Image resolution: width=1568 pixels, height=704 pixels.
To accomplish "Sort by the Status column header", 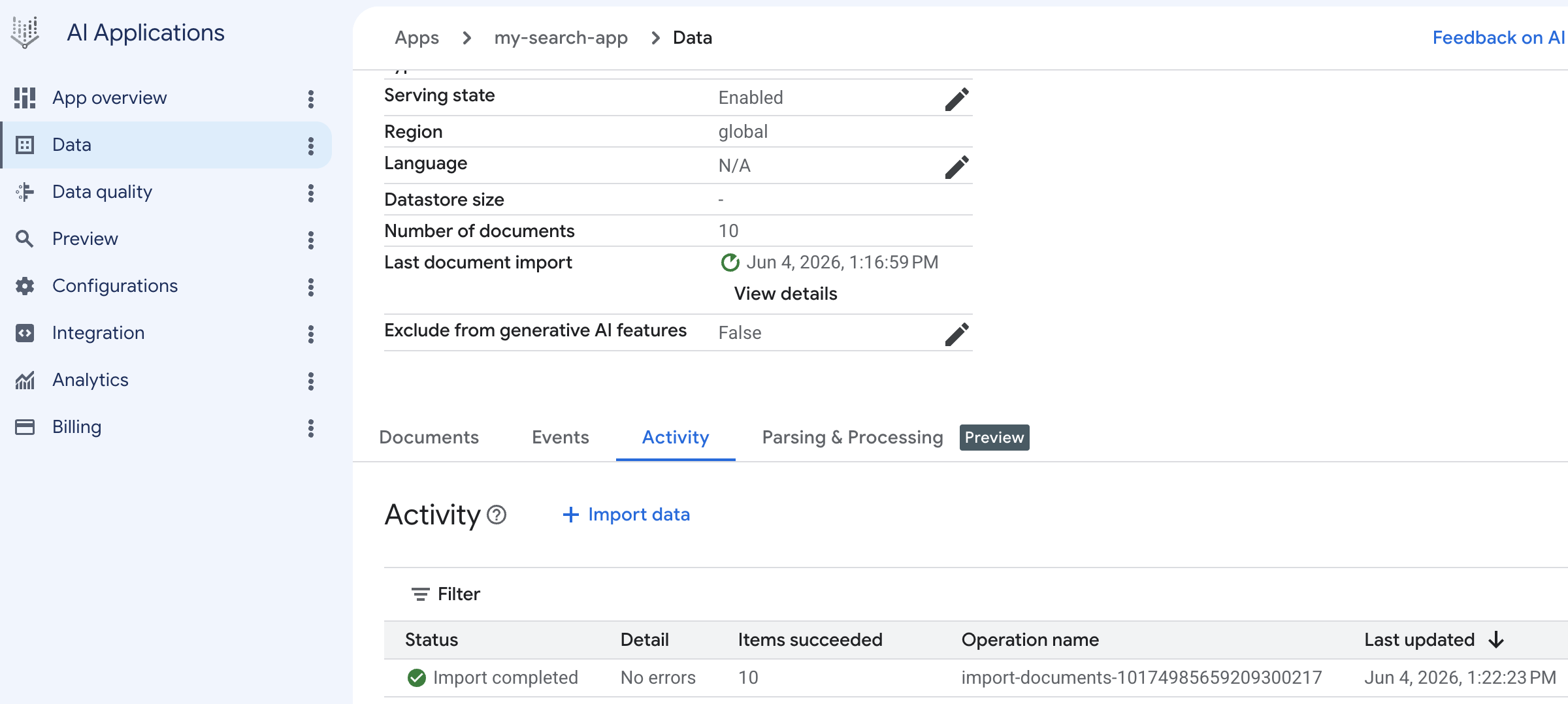I will tap(431, 640).
